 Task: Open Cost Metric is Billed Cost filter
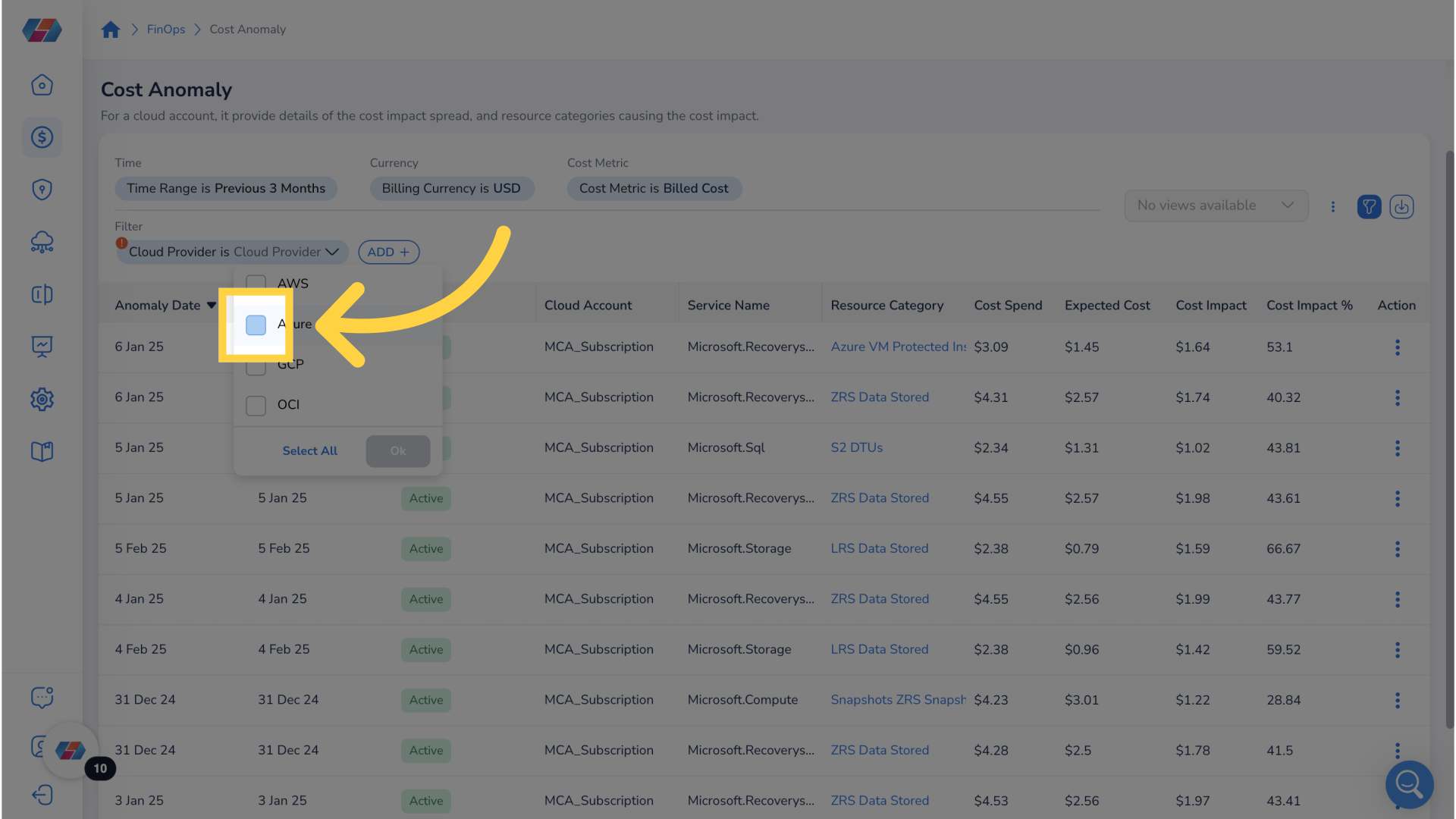point(654,188)
